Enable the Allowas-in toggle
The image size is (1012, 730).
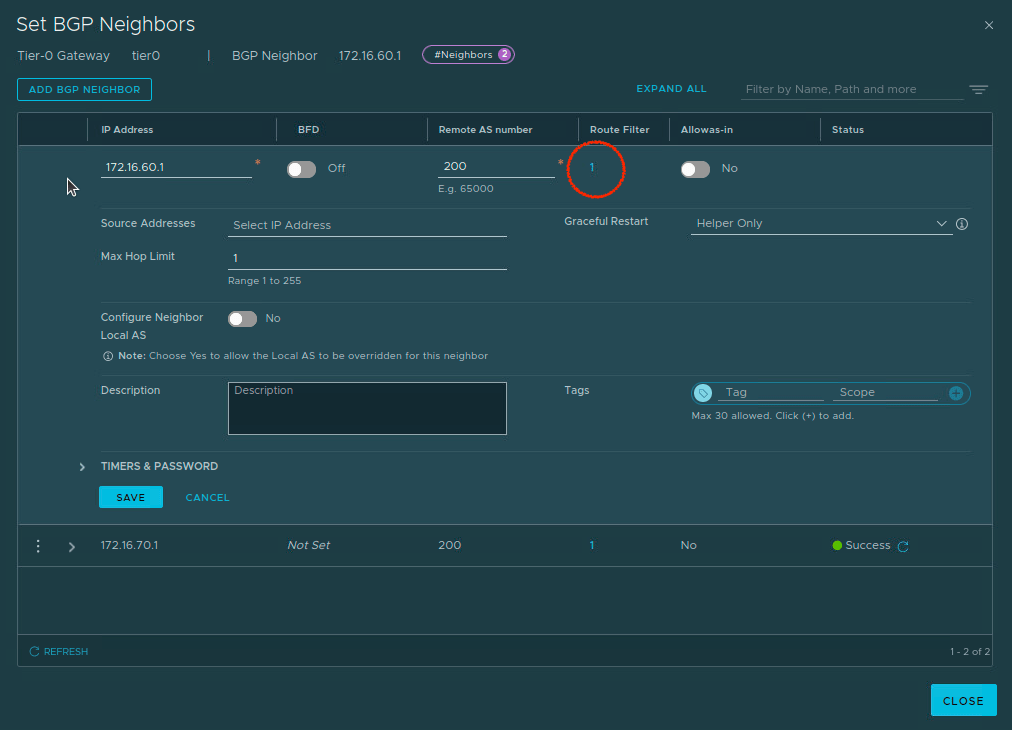[695, 169]
